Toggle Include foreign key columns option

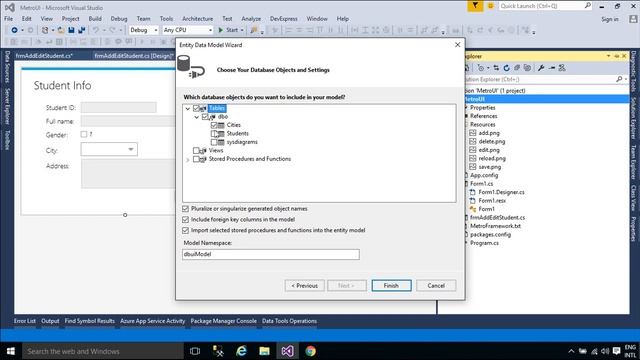pyautogui.click(x=186, y=220)
